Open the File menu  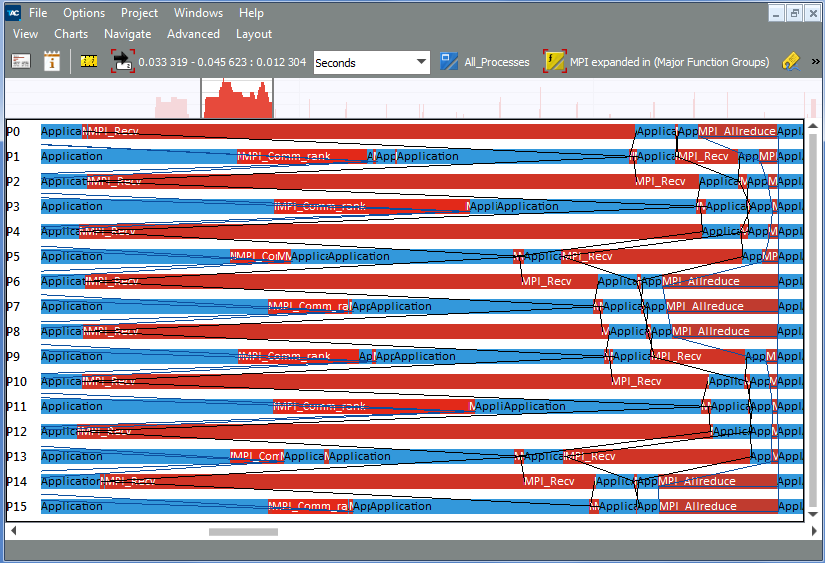click(37, 13)
